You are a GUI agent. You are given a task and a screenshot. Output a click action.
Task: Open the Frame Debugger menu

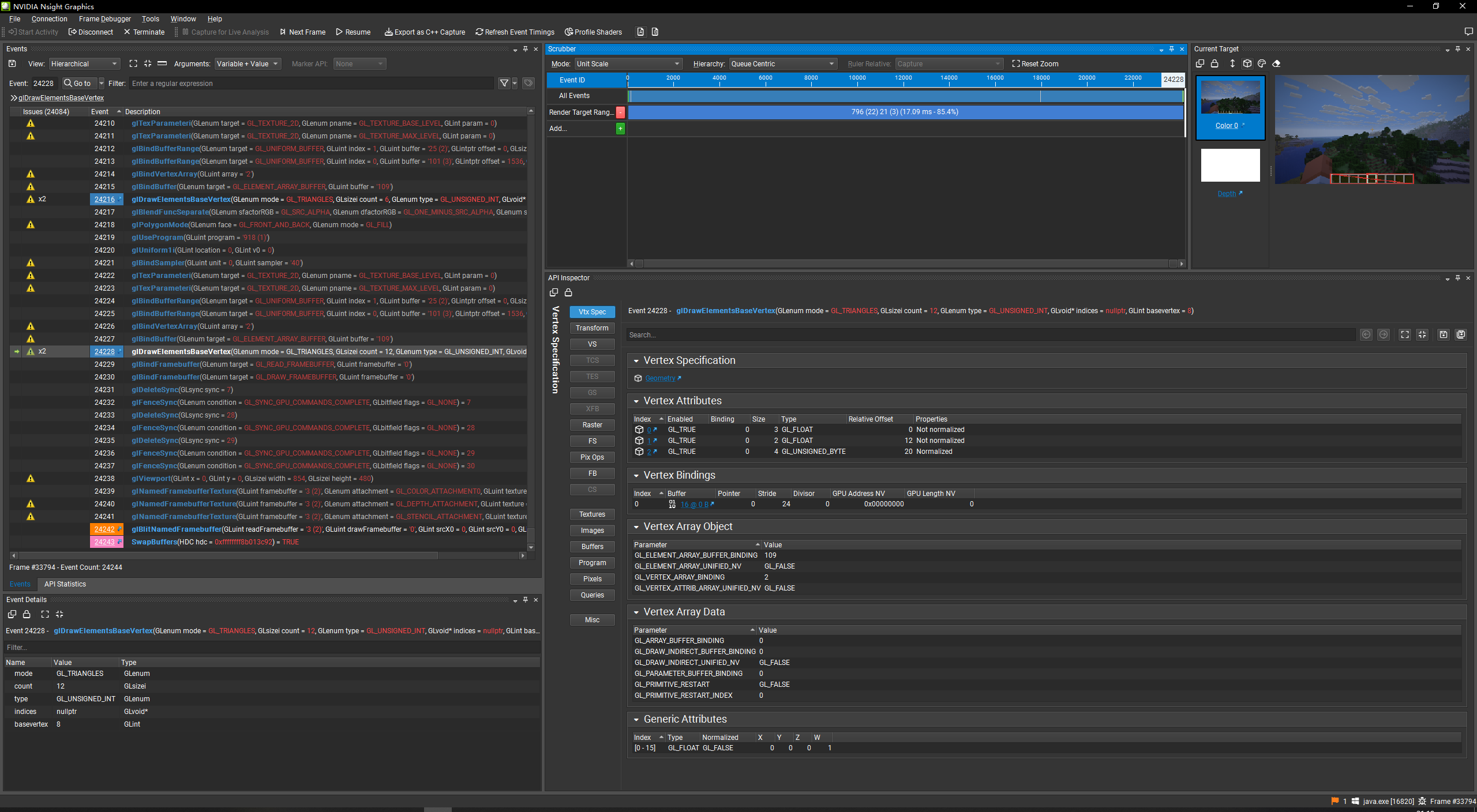pyautogui.click(x=104, y=19)
